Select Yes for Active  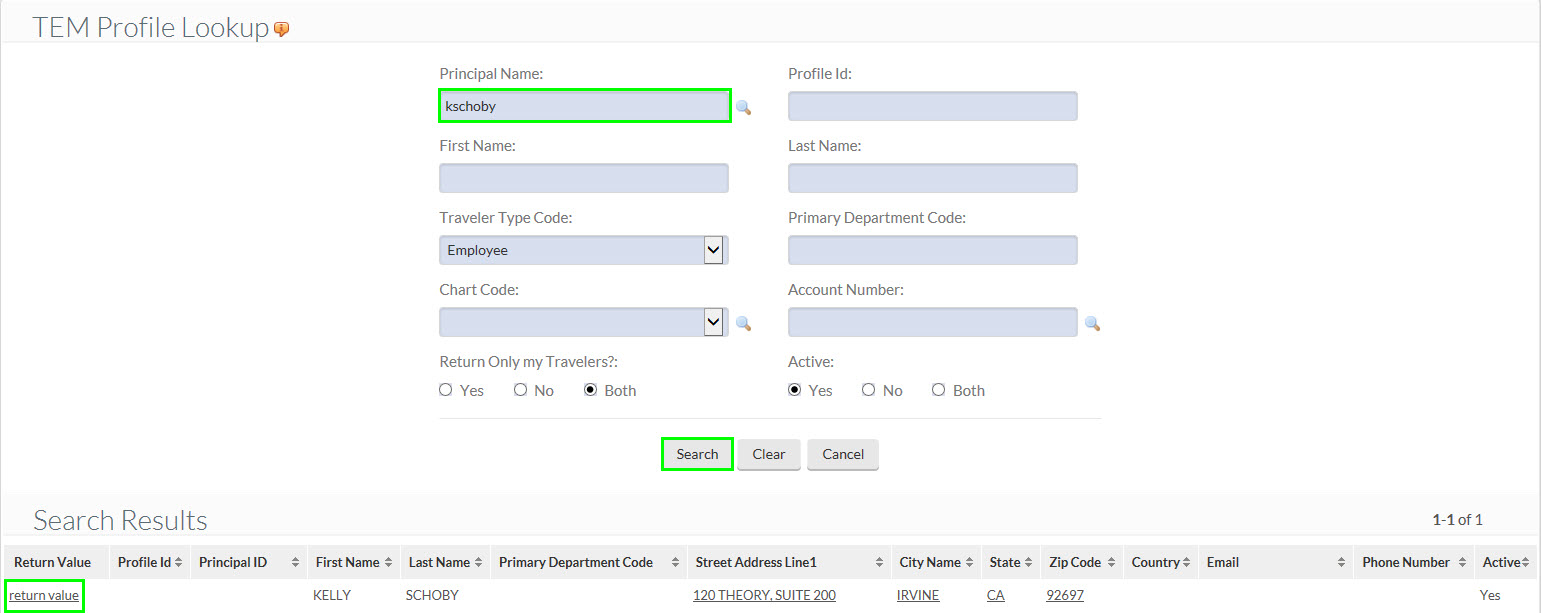tap(795, 390)
